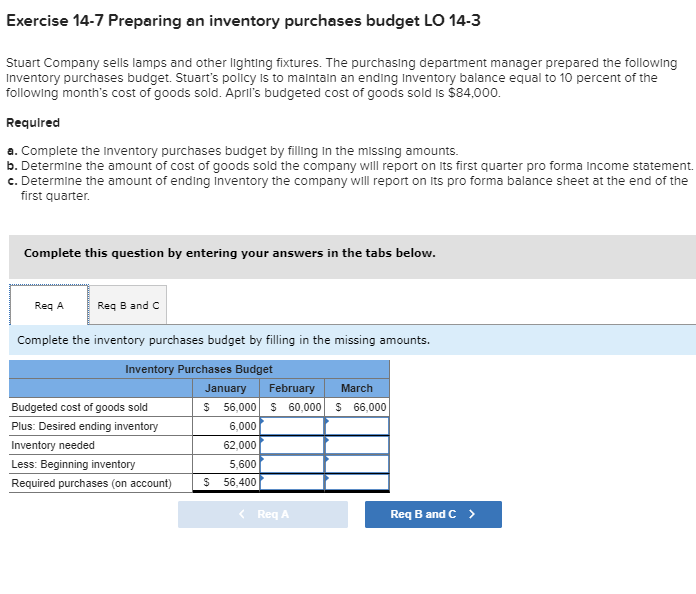Click the March column header
The image size is (696, 594).
(x=357, y=388)
